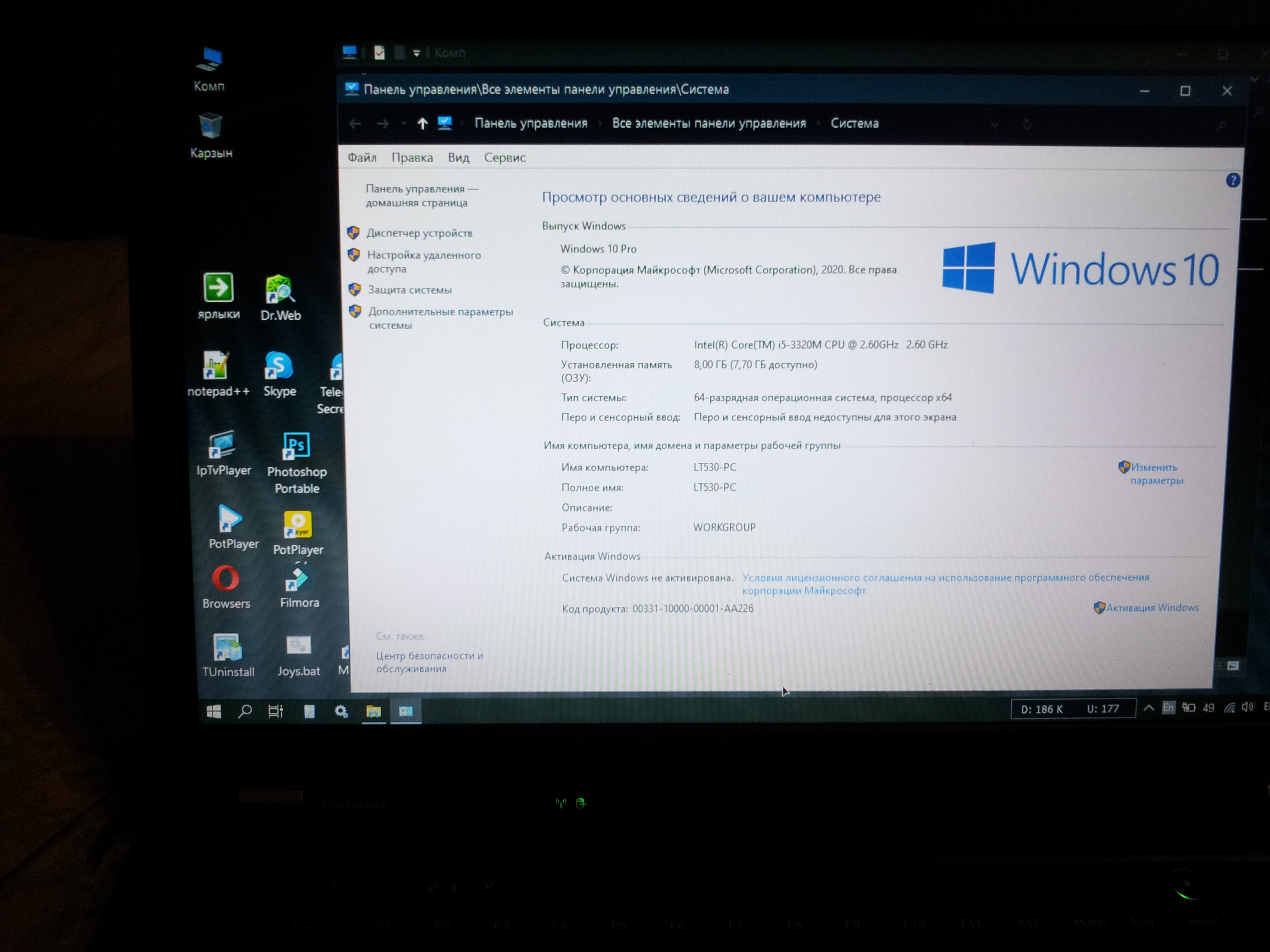Launch Dr.Web from the desktop
This screenshot has height=952, width=1270.
(x=280, y=298)
